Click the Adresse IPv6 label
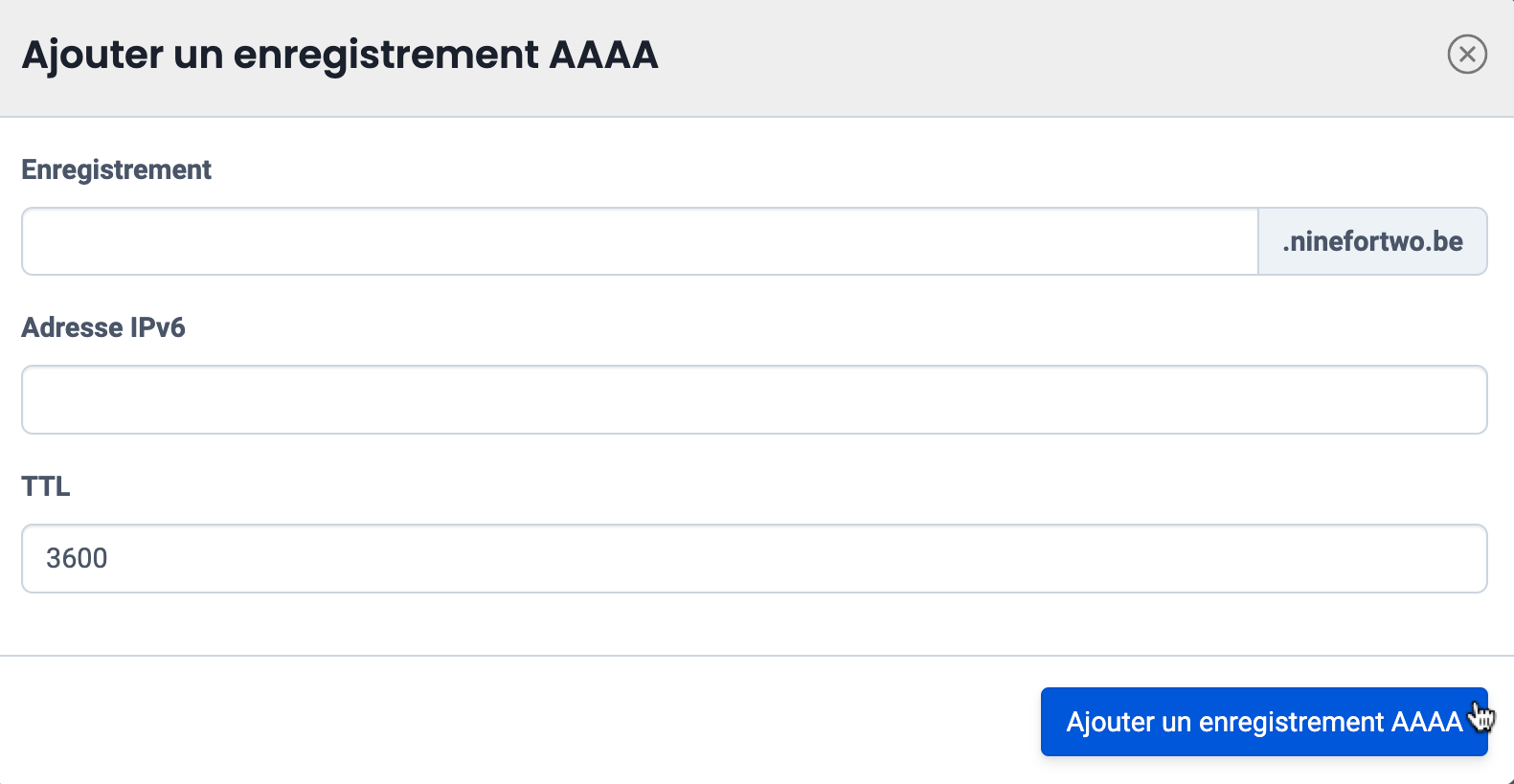Image resolution: width=1514 pixels, height=784 pixels. pyautogui.click(x=102, y=327)
